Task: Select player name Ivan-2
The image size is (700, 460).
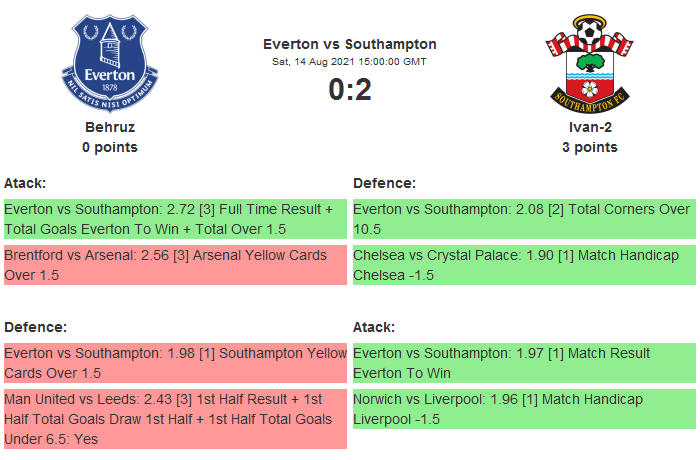Action: (589, 127)
